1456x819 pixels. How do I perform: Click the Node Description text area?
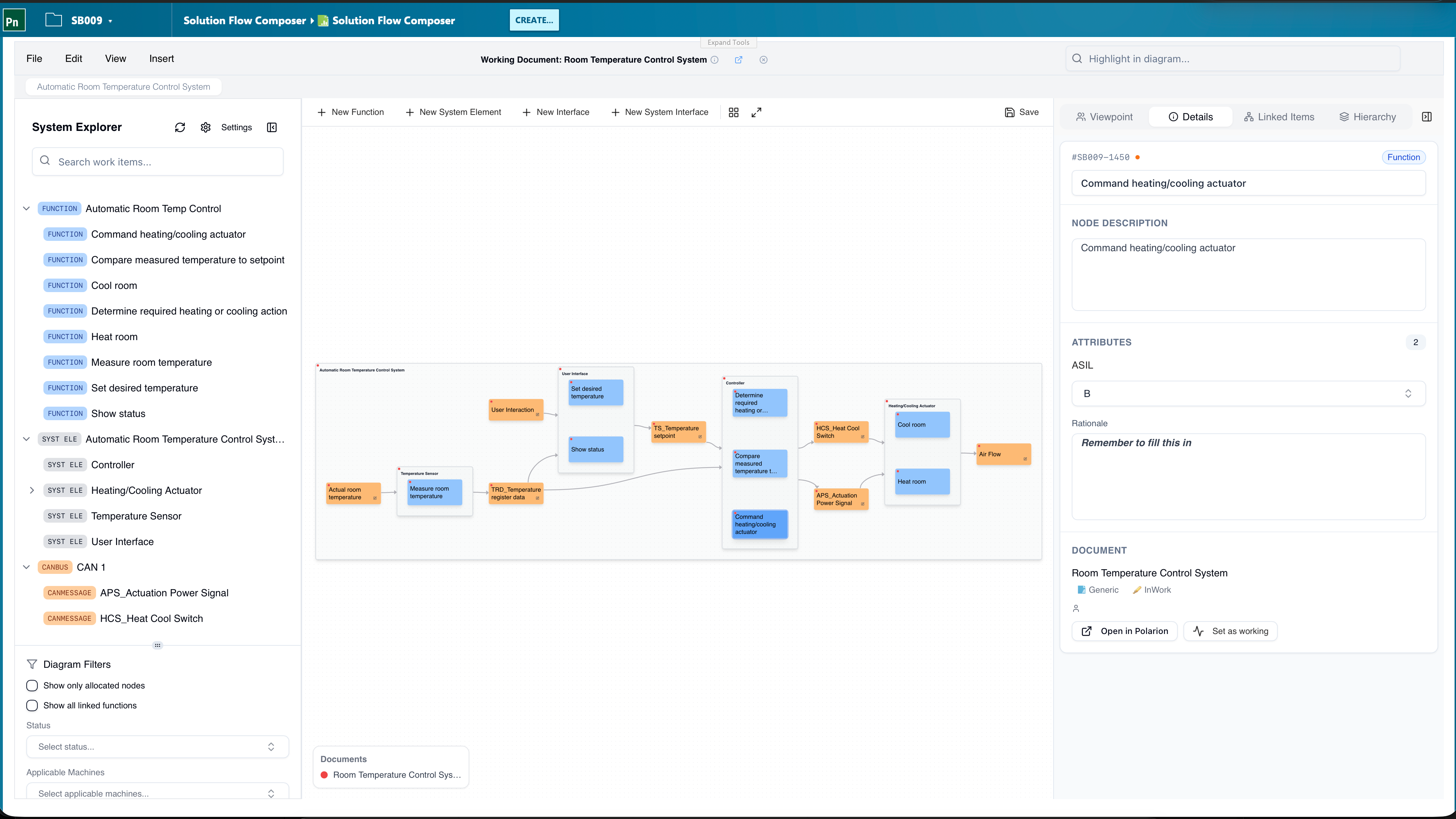point(1249,275)
